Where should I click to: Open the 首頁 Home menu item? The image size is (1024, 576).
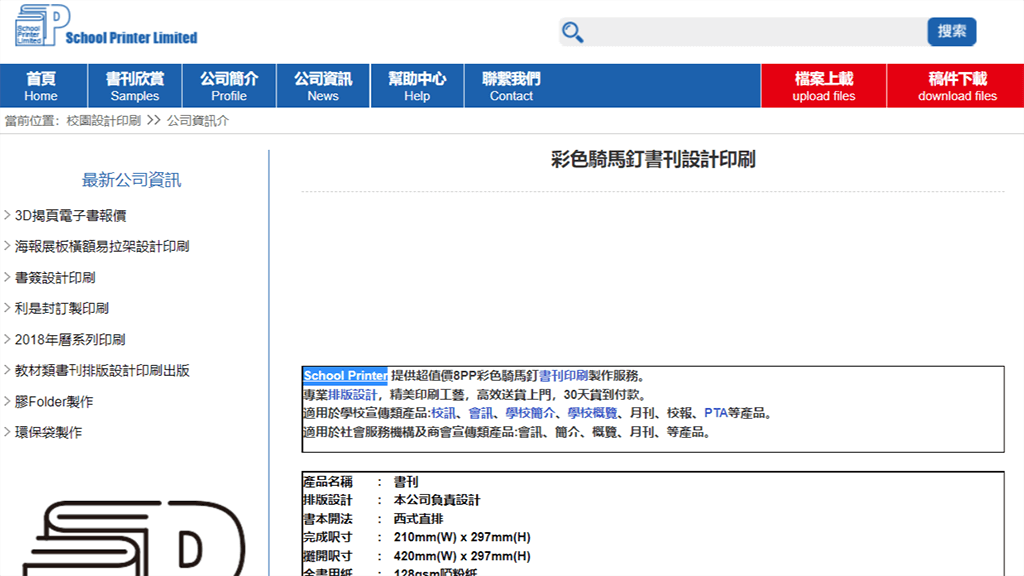[42, 85]
